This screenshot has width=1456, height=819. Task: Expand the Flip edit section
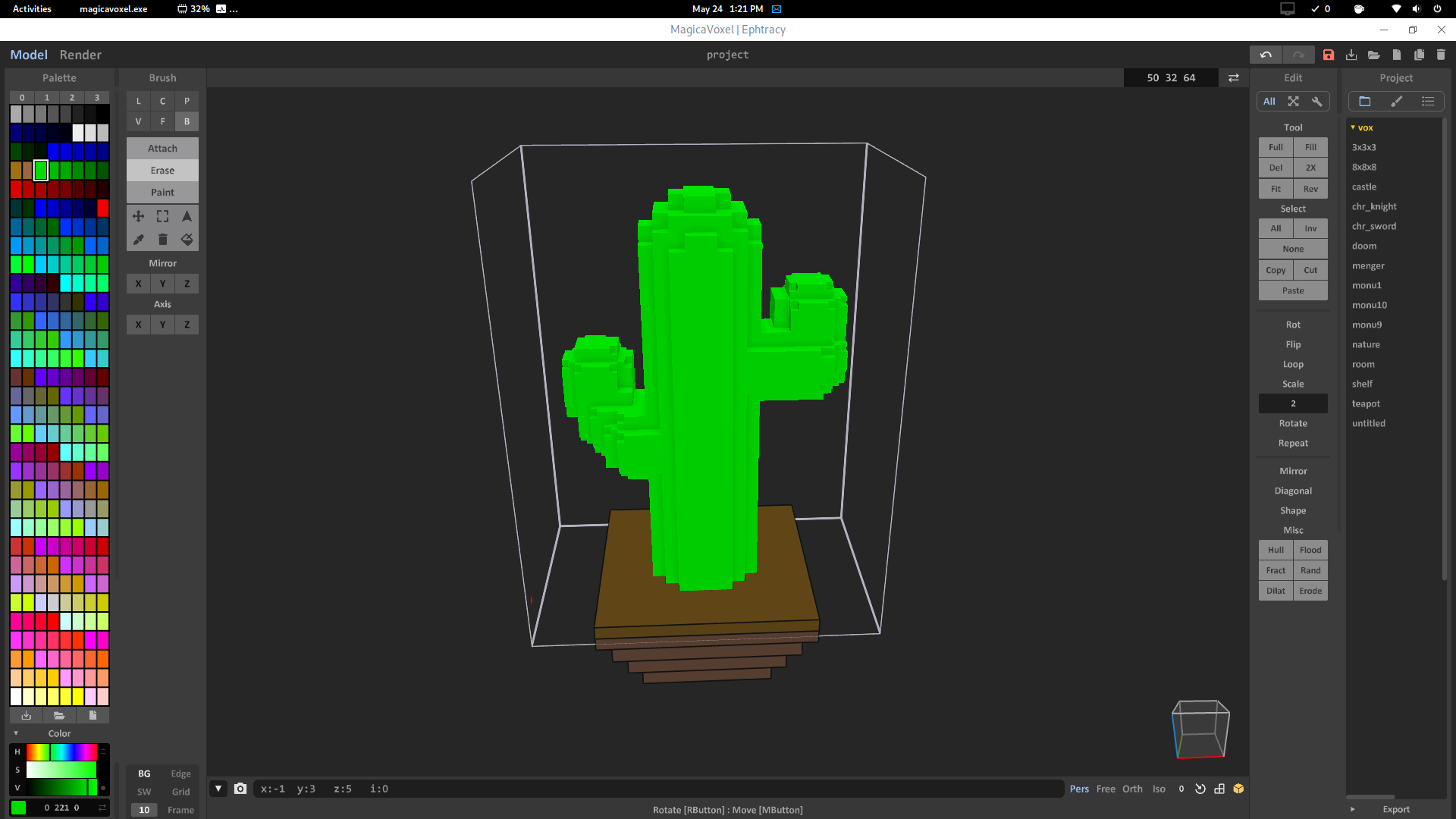click(1293, 344)
